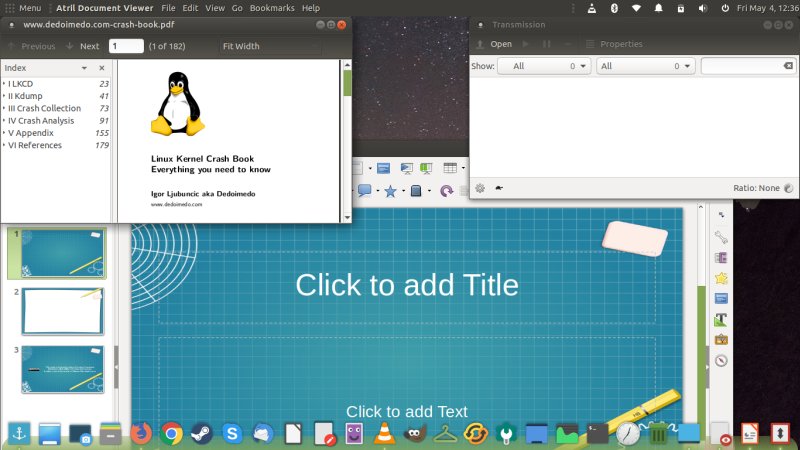The image size is (800, 450).
Task: Close the Index sidebar panel
Action: tap(102, 68)
